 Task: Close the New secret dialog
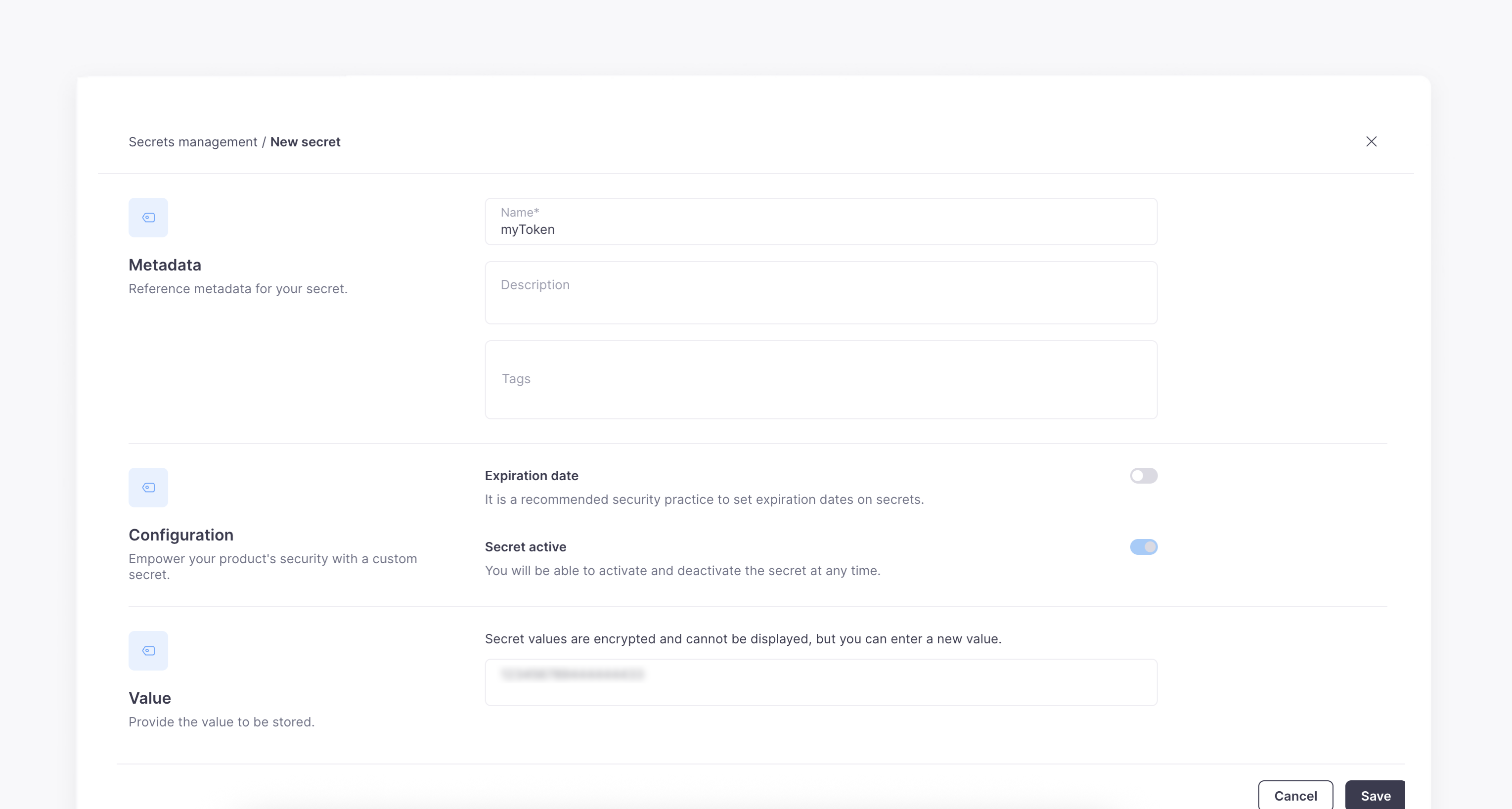point(1371,141)
